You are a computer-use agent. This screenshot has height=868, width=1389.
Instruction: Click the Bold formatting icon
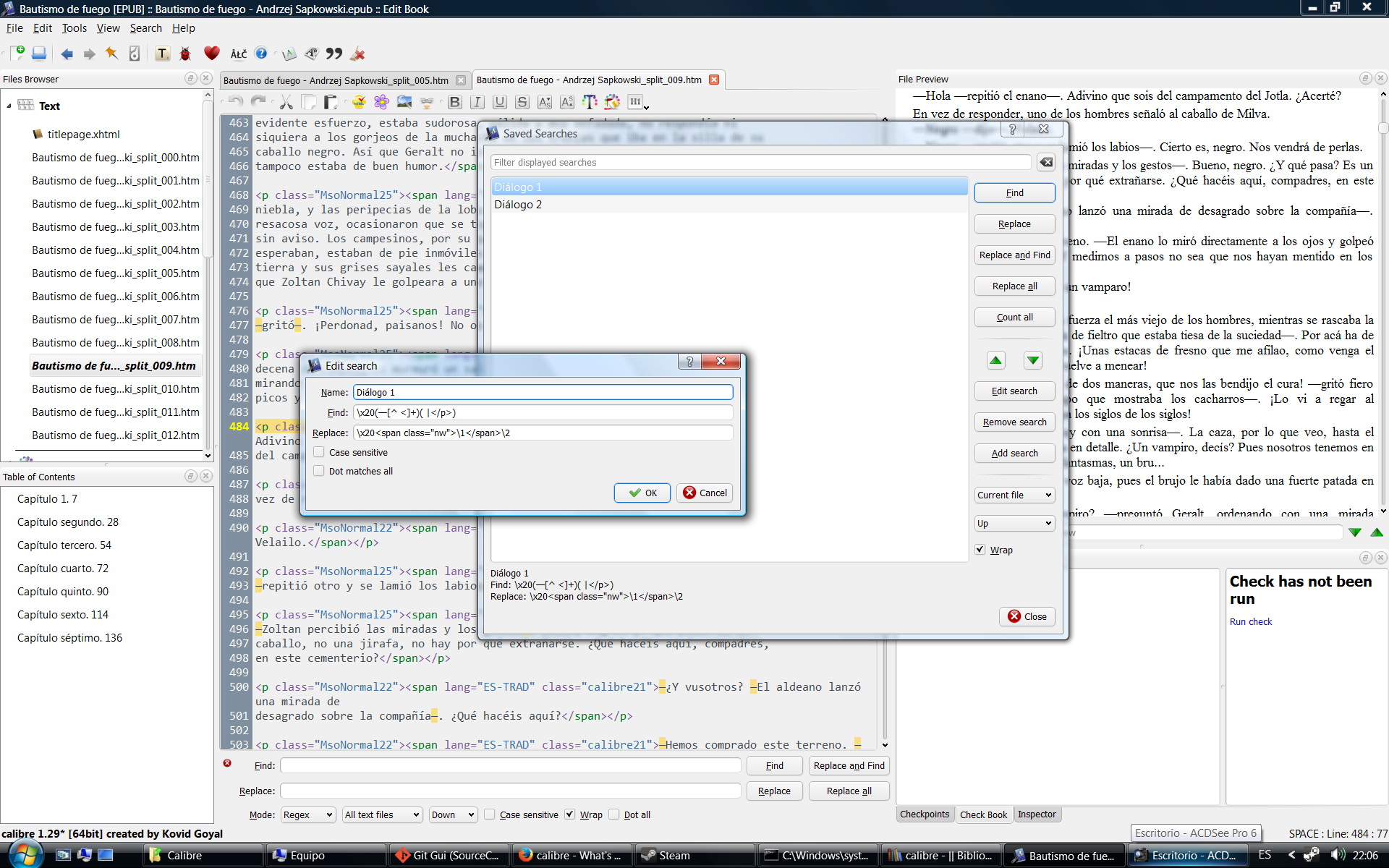[455, 103]
